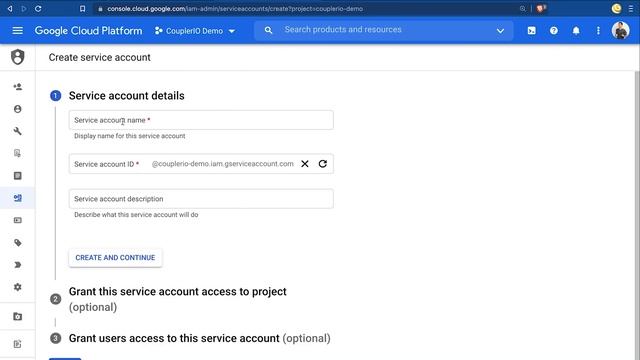
Task: Open the card-shaped sidebar icon
Action: [x=18, y=220]
